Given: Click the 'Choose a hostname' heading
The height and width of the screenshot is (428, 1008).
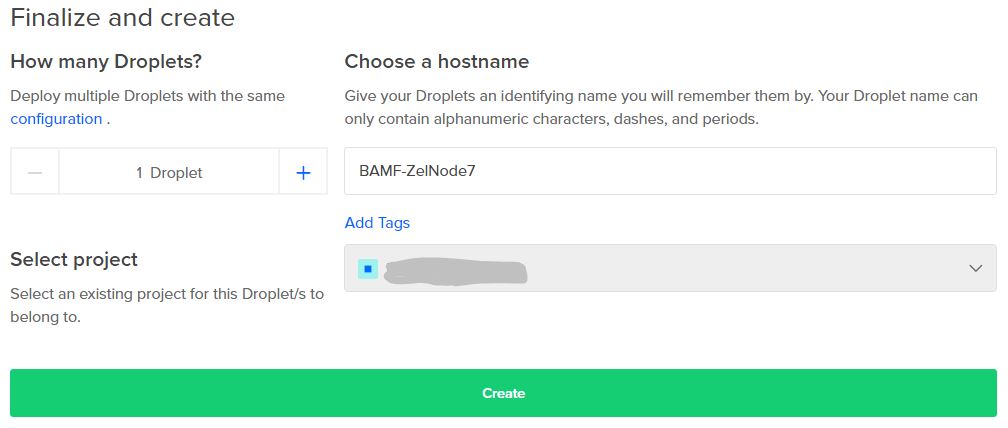Looking at the screenshot, I should click(436, 62).
